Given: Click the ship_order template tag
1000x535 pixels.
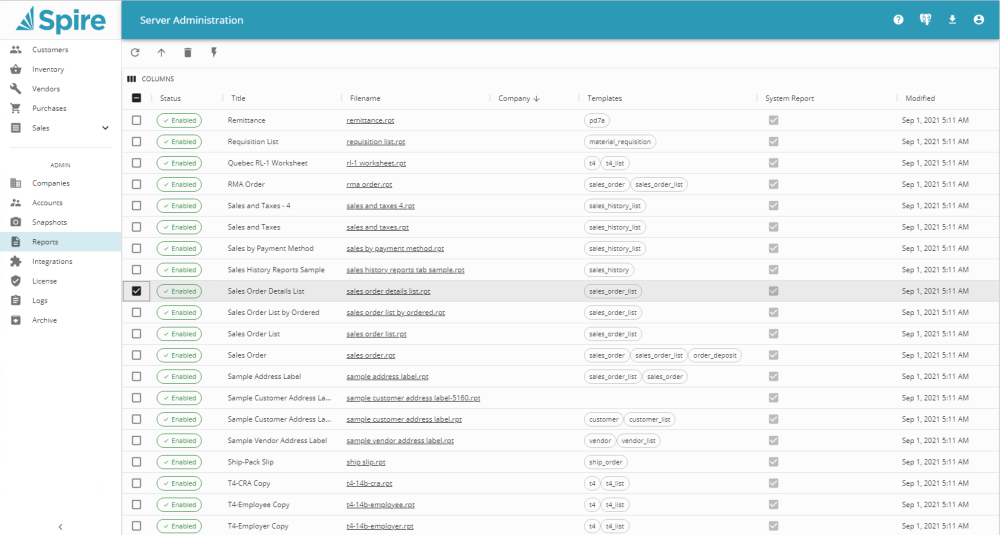Looking at the screenshot, I should click(x=605, y=462).
